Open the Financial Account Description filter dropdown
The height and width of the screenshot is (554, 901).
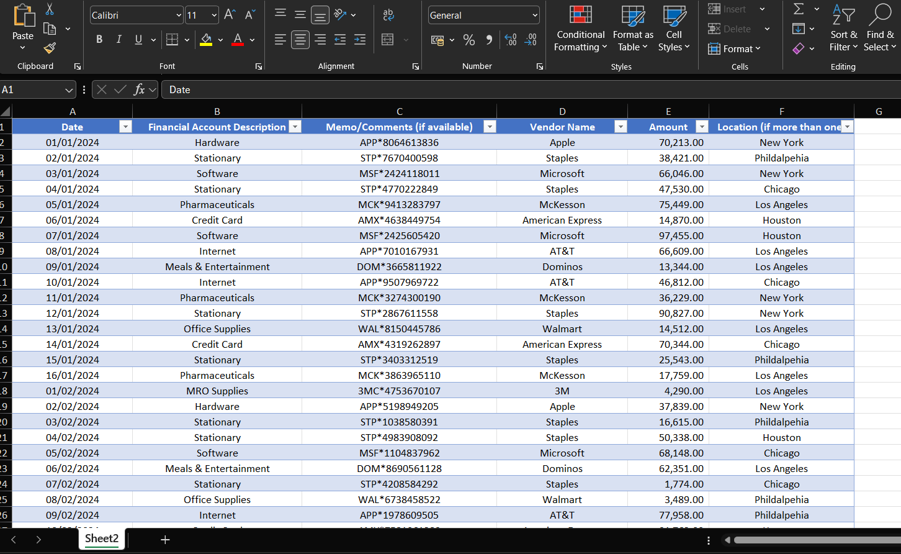coord(295,127)
